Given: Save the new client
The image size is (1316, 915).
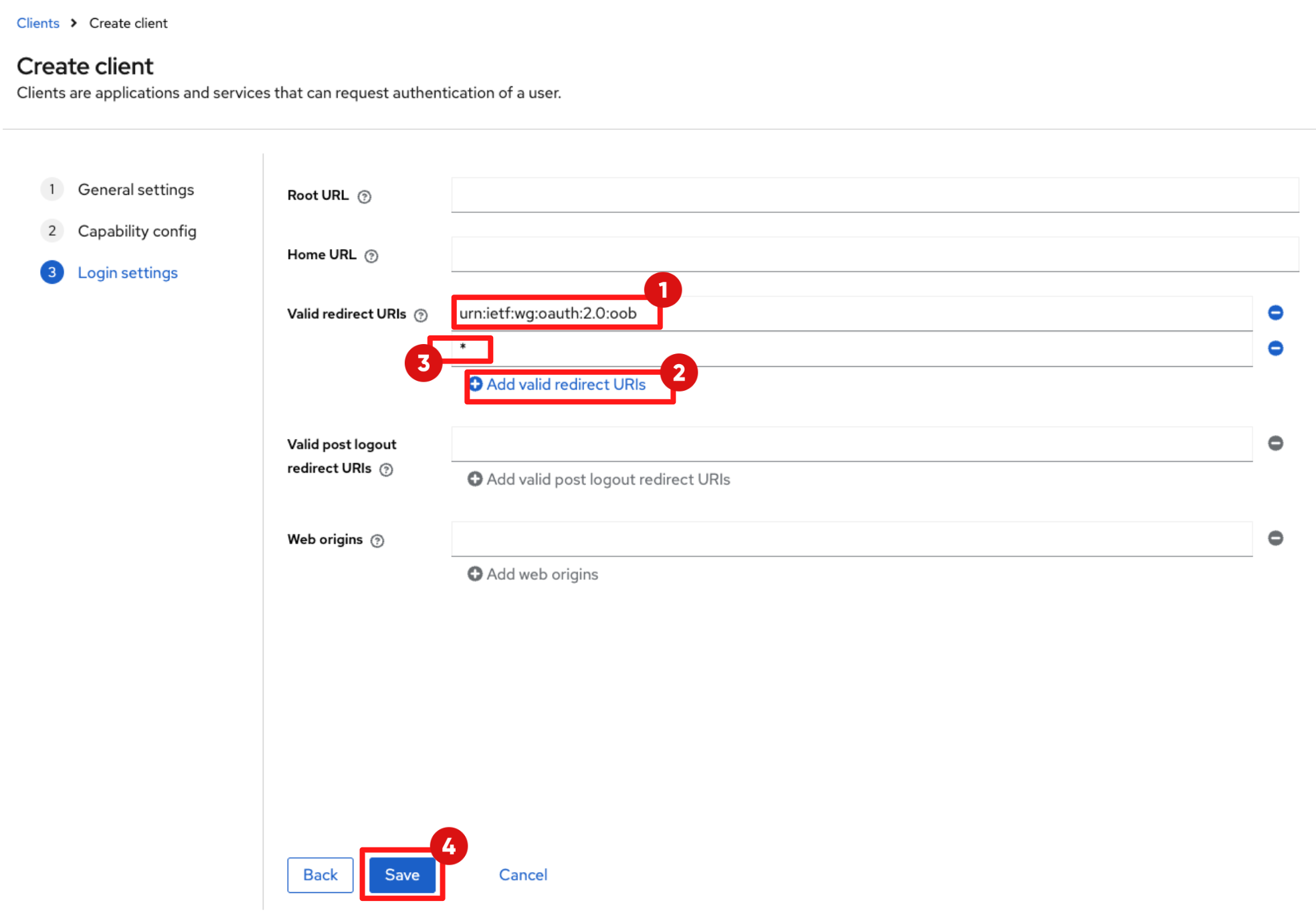Looking at the screenshot, I should pyautogui.click(x=402, y=875).
